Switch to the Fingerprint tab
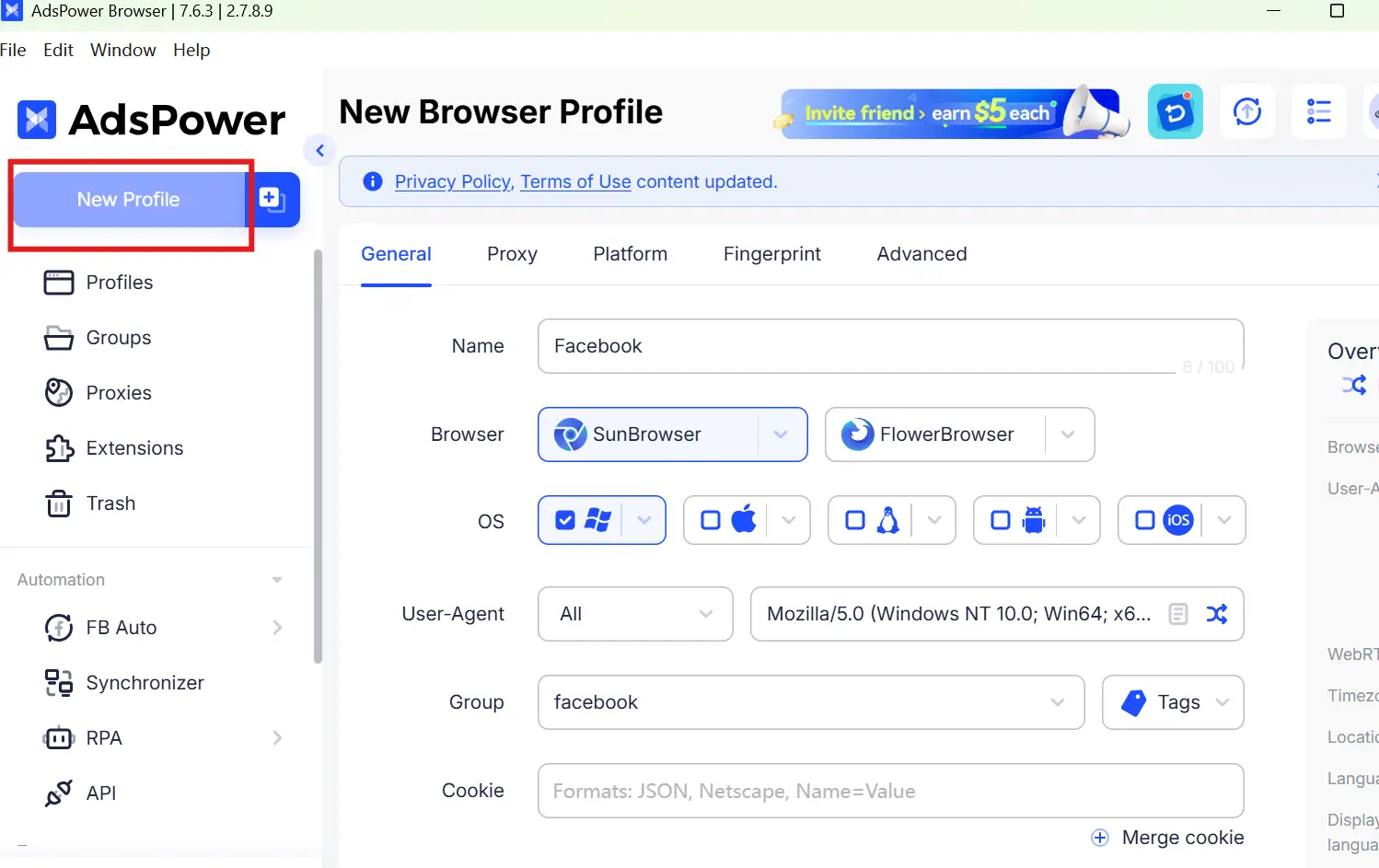Screen dimensions: 1379x868 pyautogui.click(x=772, y=254)
